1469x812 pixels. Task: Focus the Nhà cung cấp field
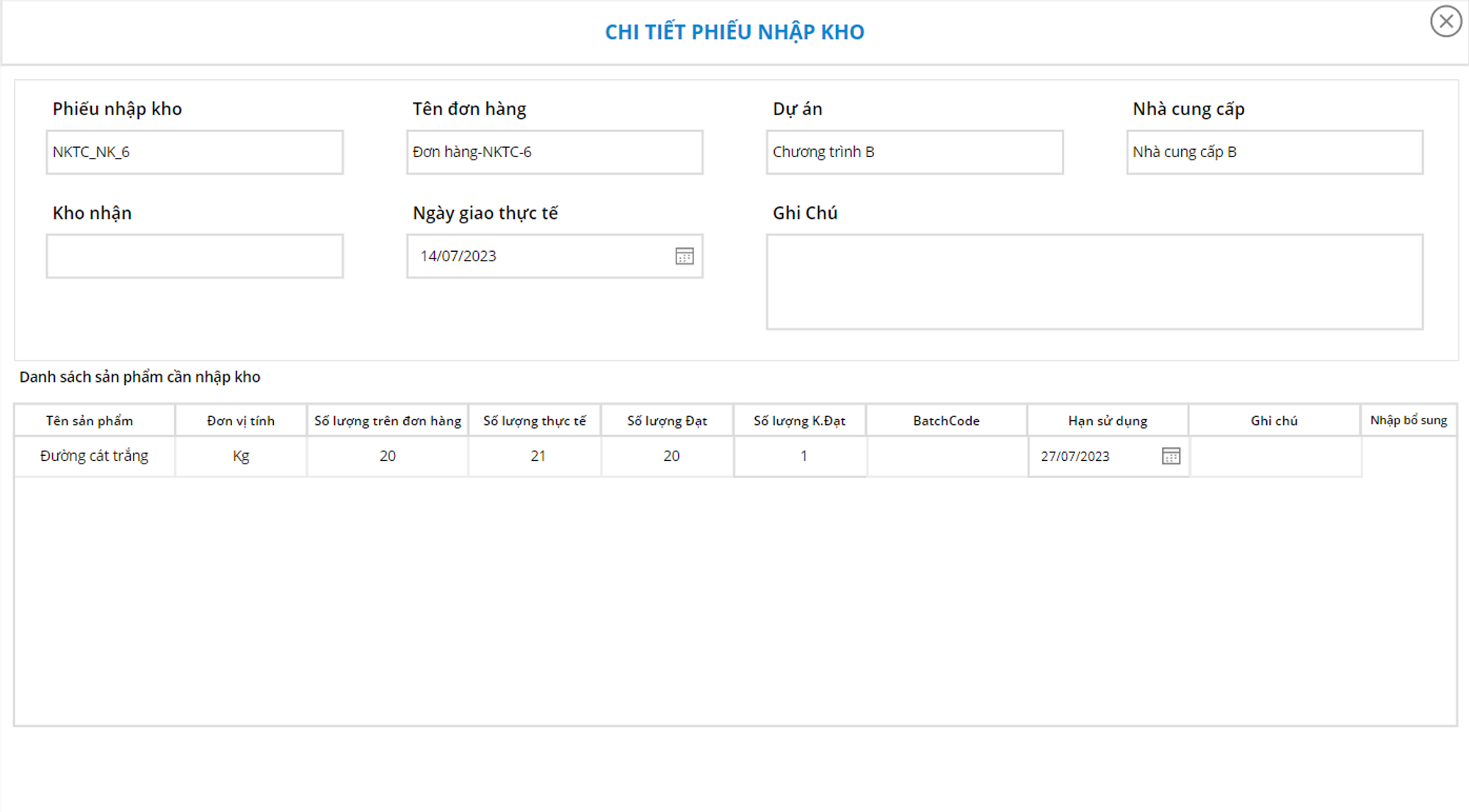[1274, 153]
